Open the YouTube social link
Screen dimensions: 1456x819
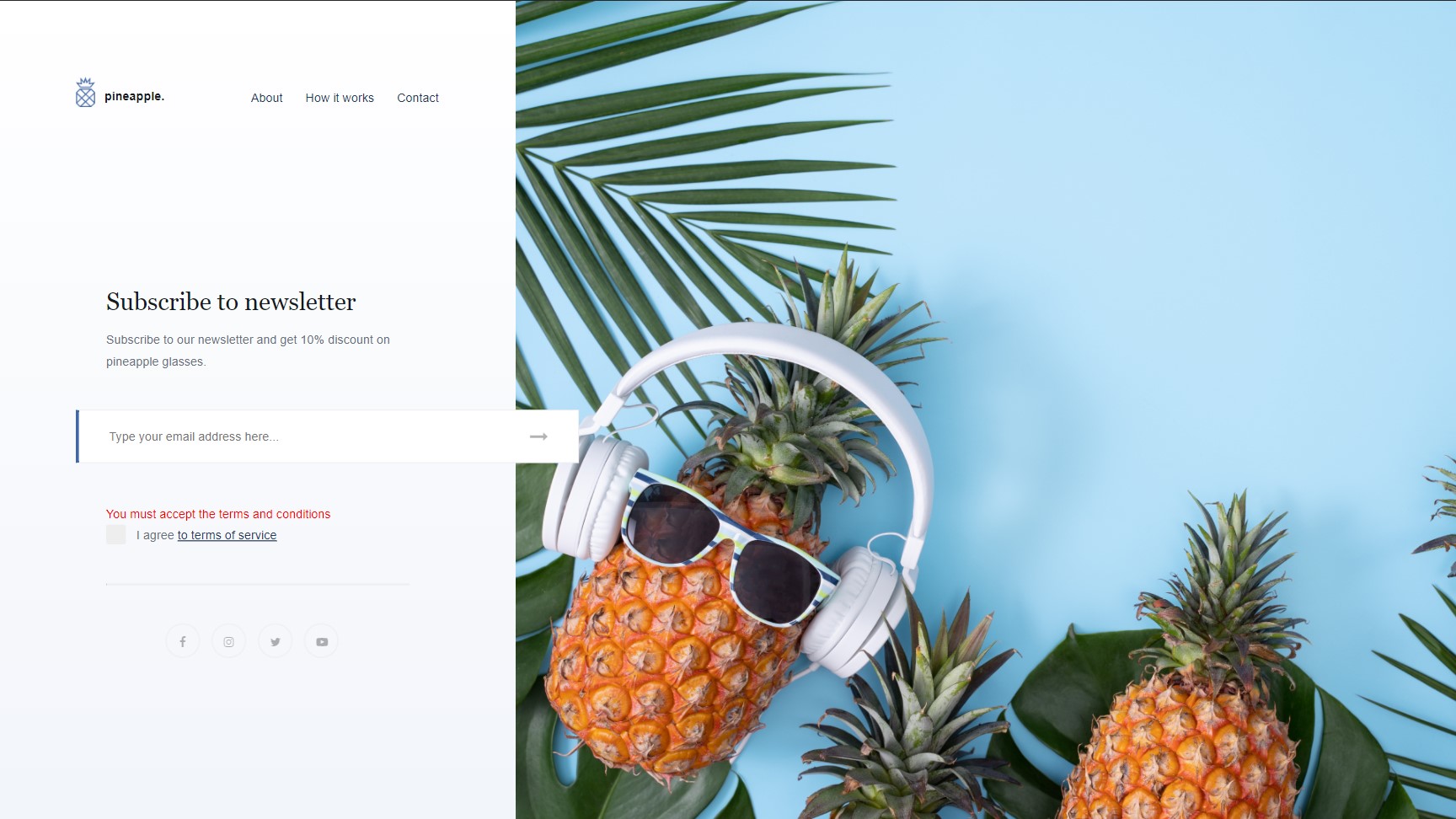322,641
